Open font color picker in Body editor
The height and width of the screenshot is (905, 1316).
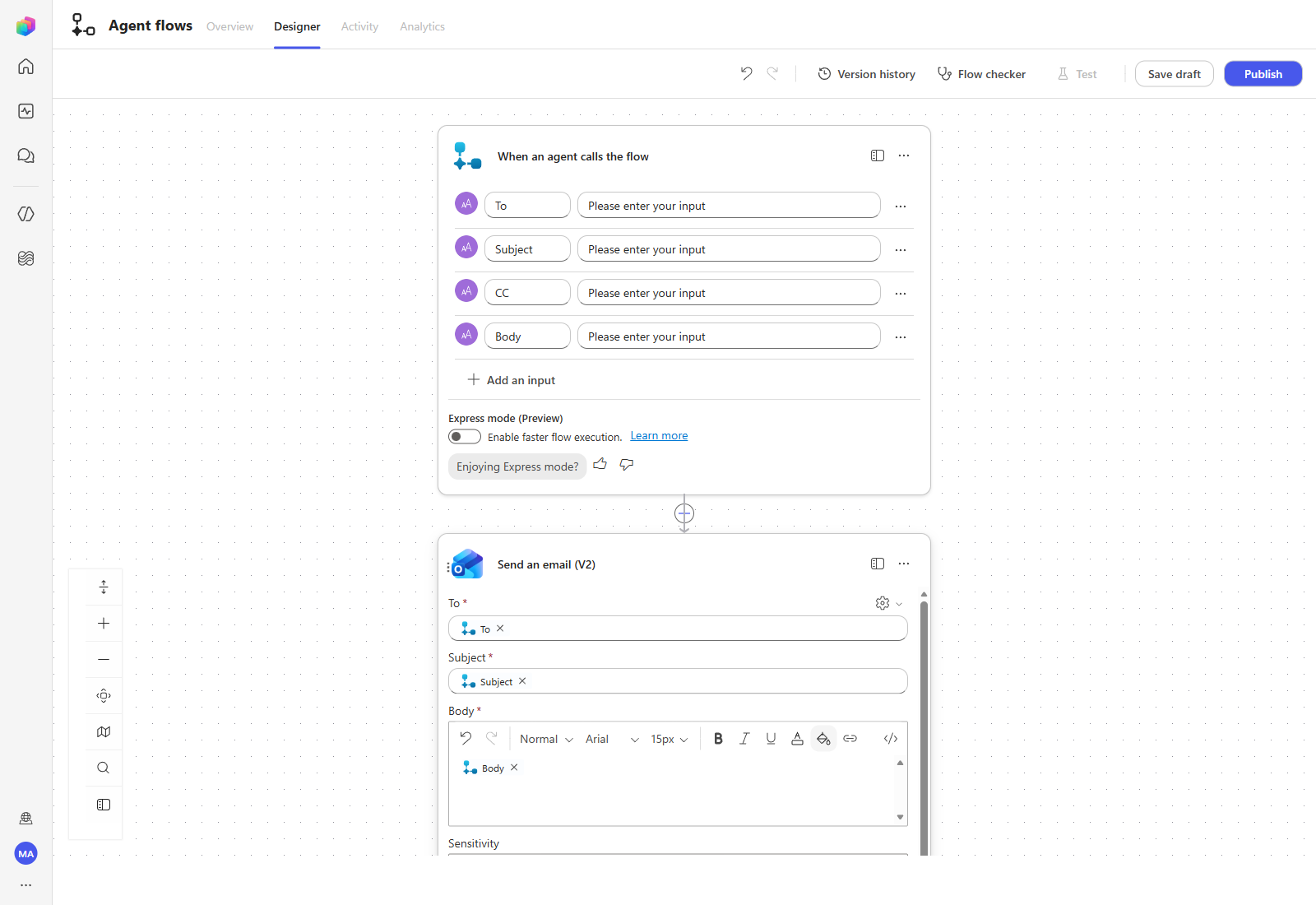tap(797, 739)
